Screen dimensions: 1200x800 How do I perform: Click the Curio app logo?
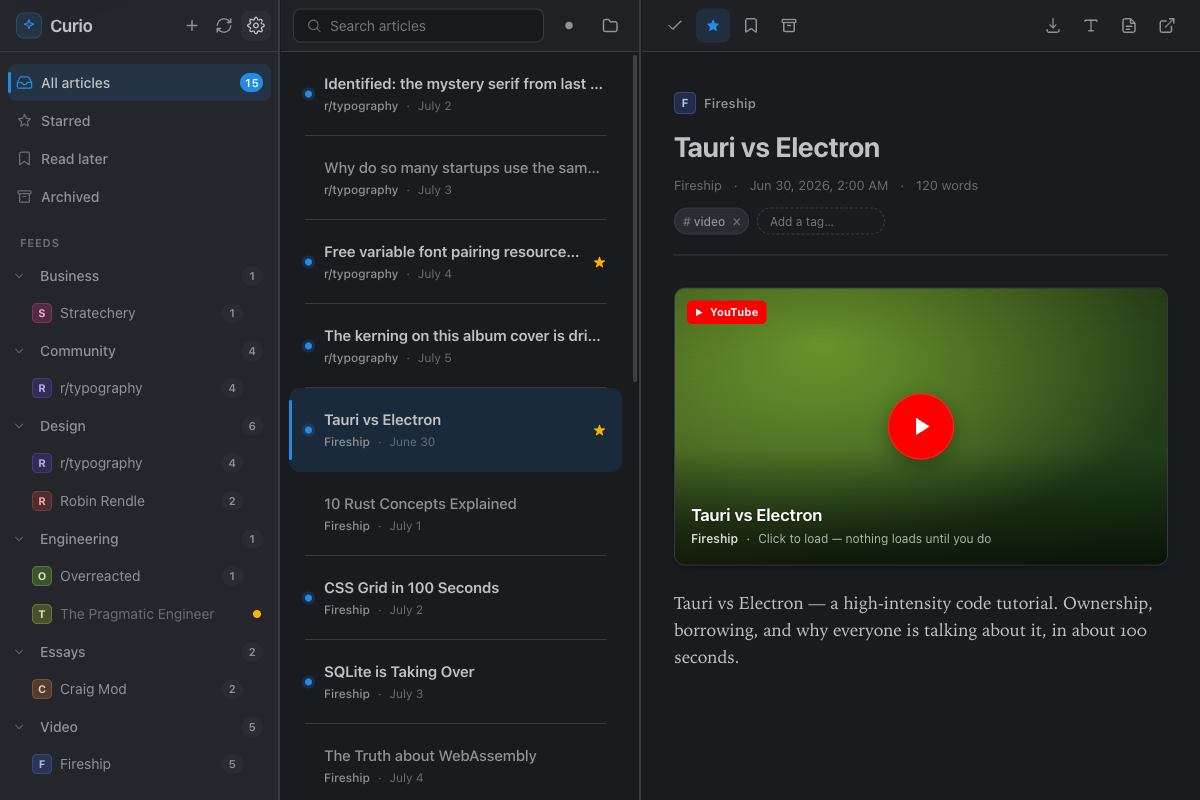(29, 26)
